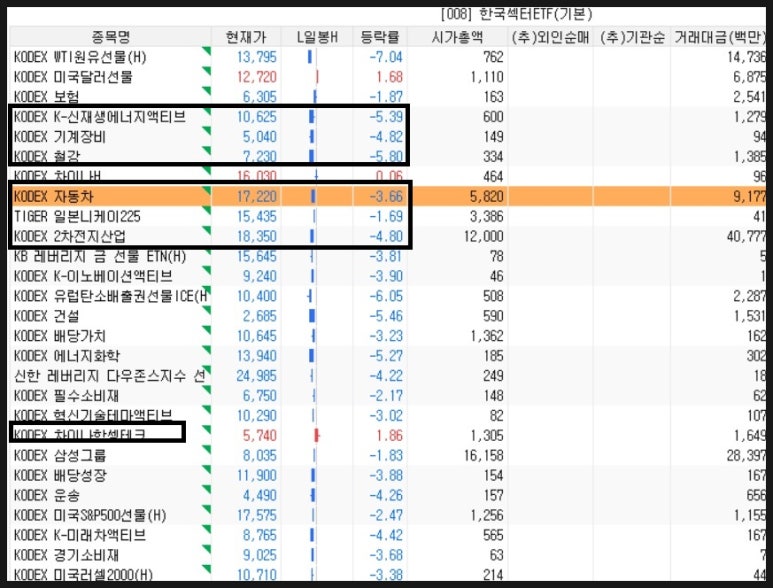
Task: Select KODEX 미국달러선물 row
Action: (387, 77)
